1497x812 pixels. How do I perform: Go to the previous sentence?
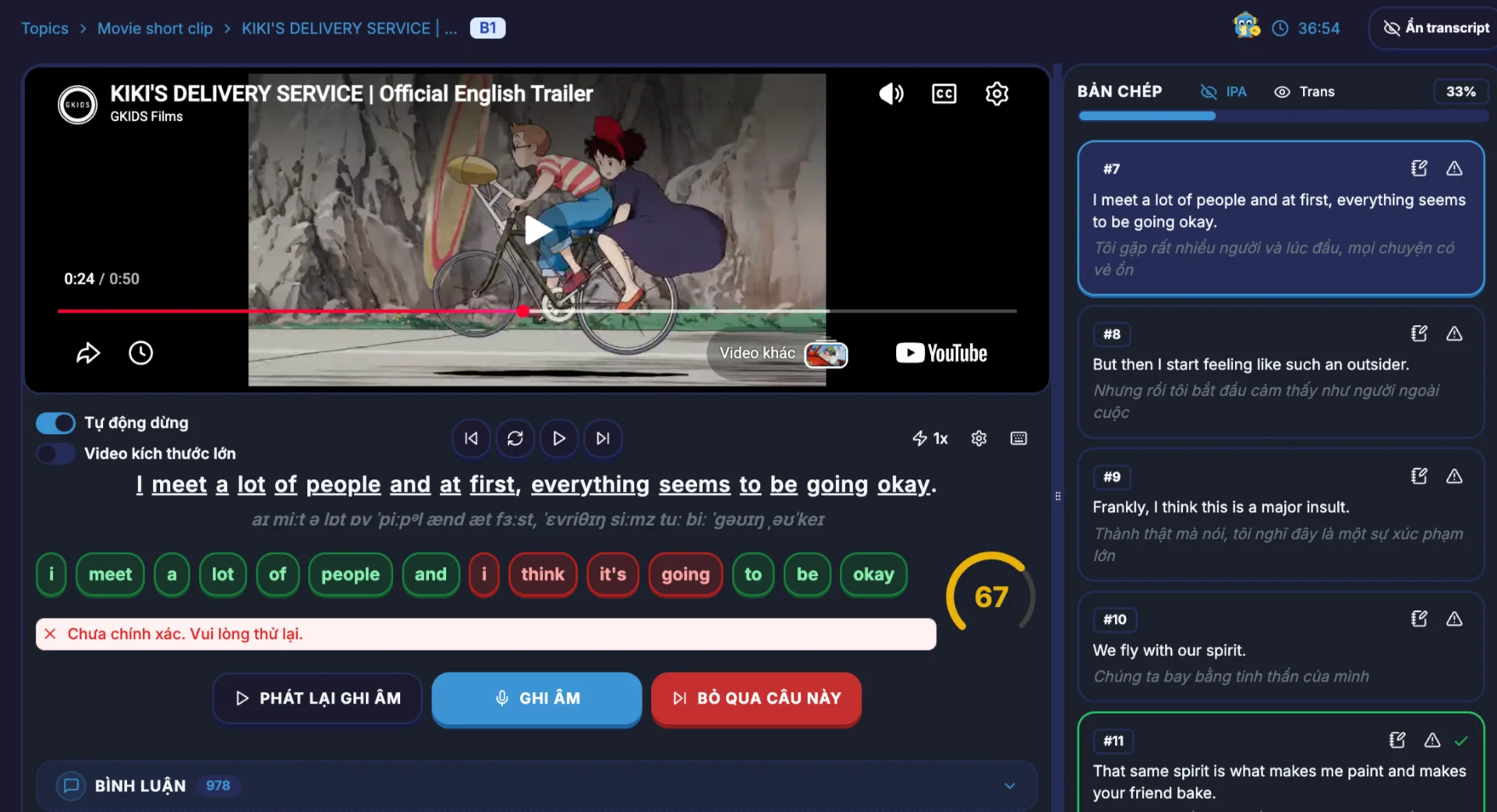[471, 438]
